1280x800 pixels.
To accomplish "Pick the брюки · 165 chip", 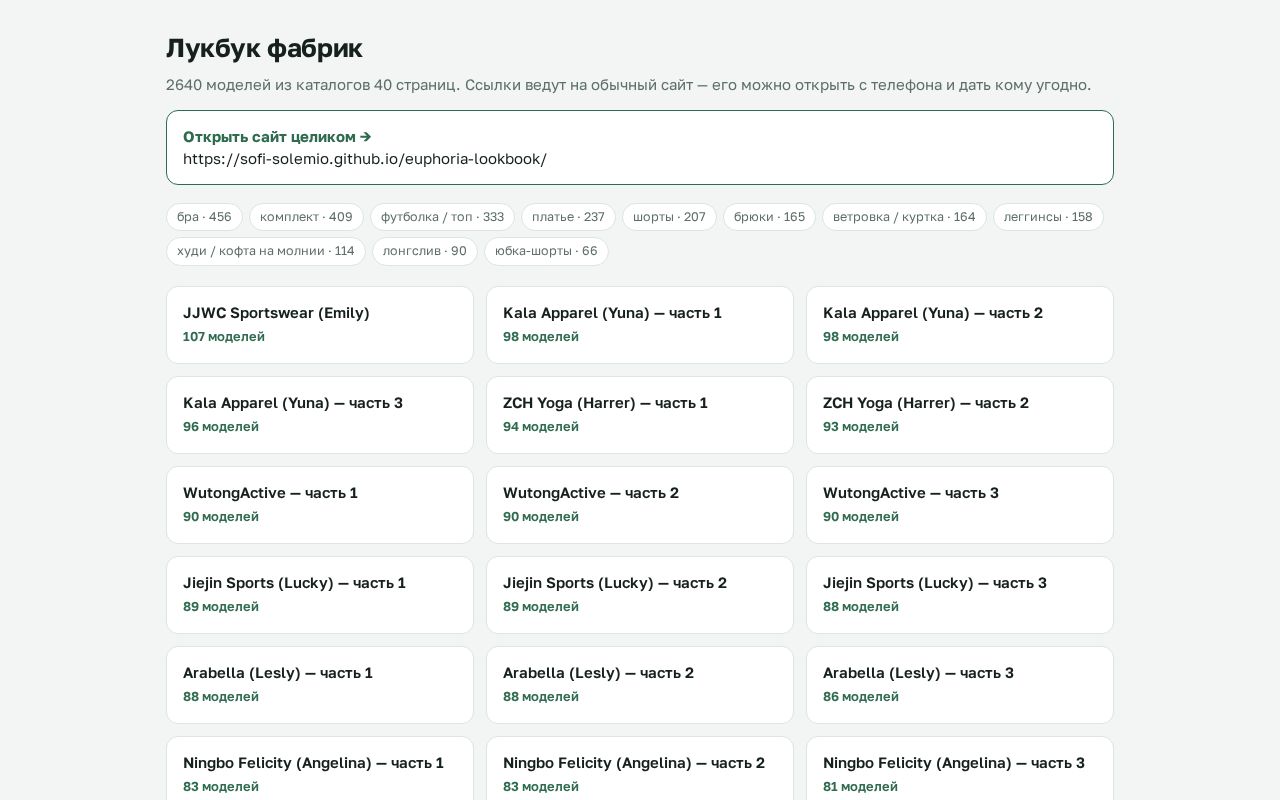I will pyautogui.click(x=769, y=217).
